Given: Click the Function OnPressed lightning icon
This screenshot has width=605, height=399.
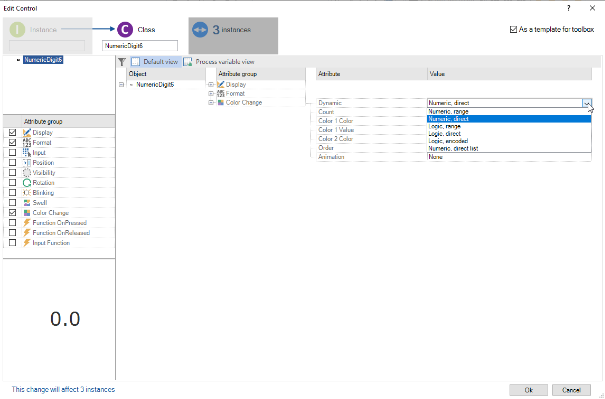Looking at the screenshot, I should 27,223.
